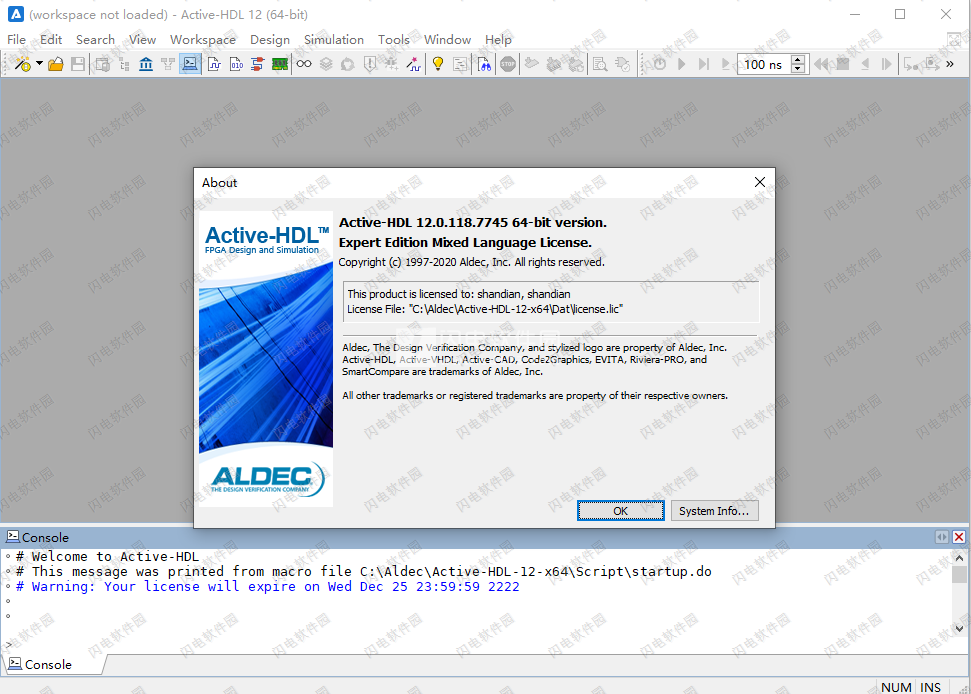Screen dimensions: 971x694
Task: Click the Restart simulation power icon
Action: coord(660,64)
